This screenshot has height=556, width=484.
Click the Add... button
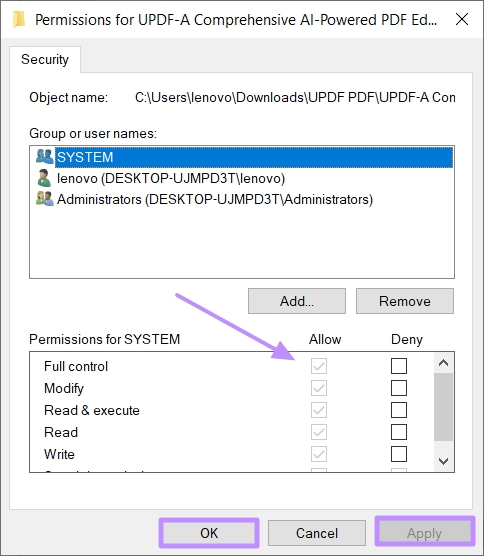pyautogui.click(x=297, y=301)
